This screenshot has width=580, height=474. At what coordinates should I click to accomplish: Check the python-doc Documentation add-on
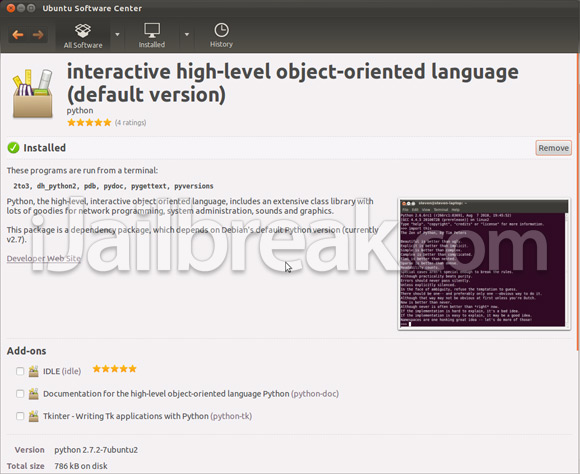20,394
